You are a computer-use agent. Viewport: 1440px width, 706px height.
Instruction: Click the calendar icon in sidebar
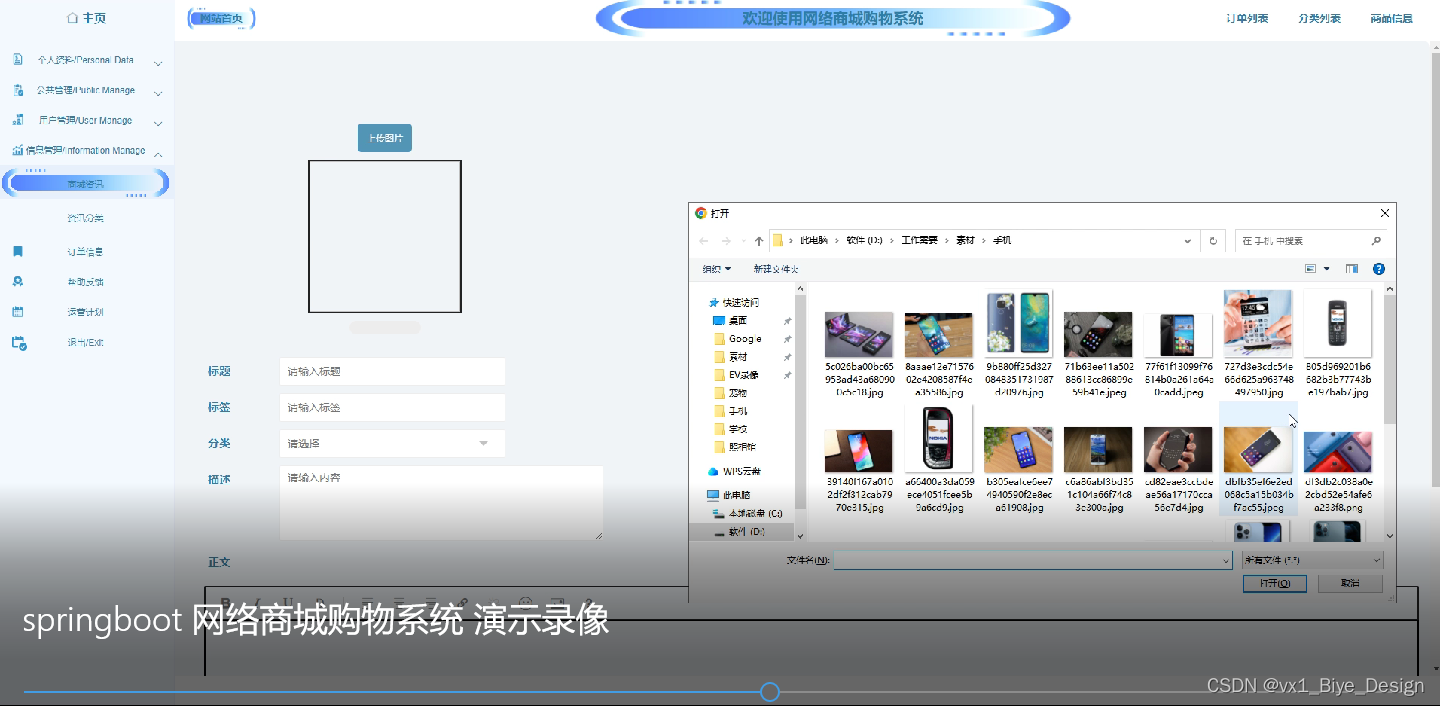pyautogui.click(x=17, y=312)
